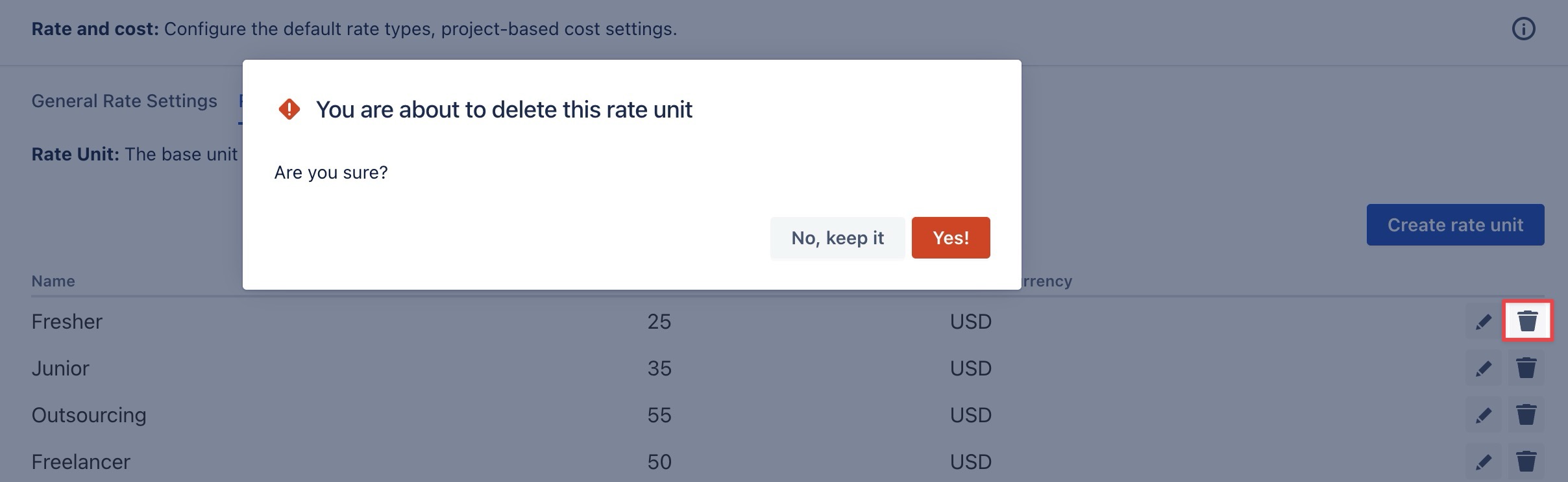The height and width of the screenshot is (482, 1568).
Task: Select the Outsourcing row name
Action: coord(89,415)
